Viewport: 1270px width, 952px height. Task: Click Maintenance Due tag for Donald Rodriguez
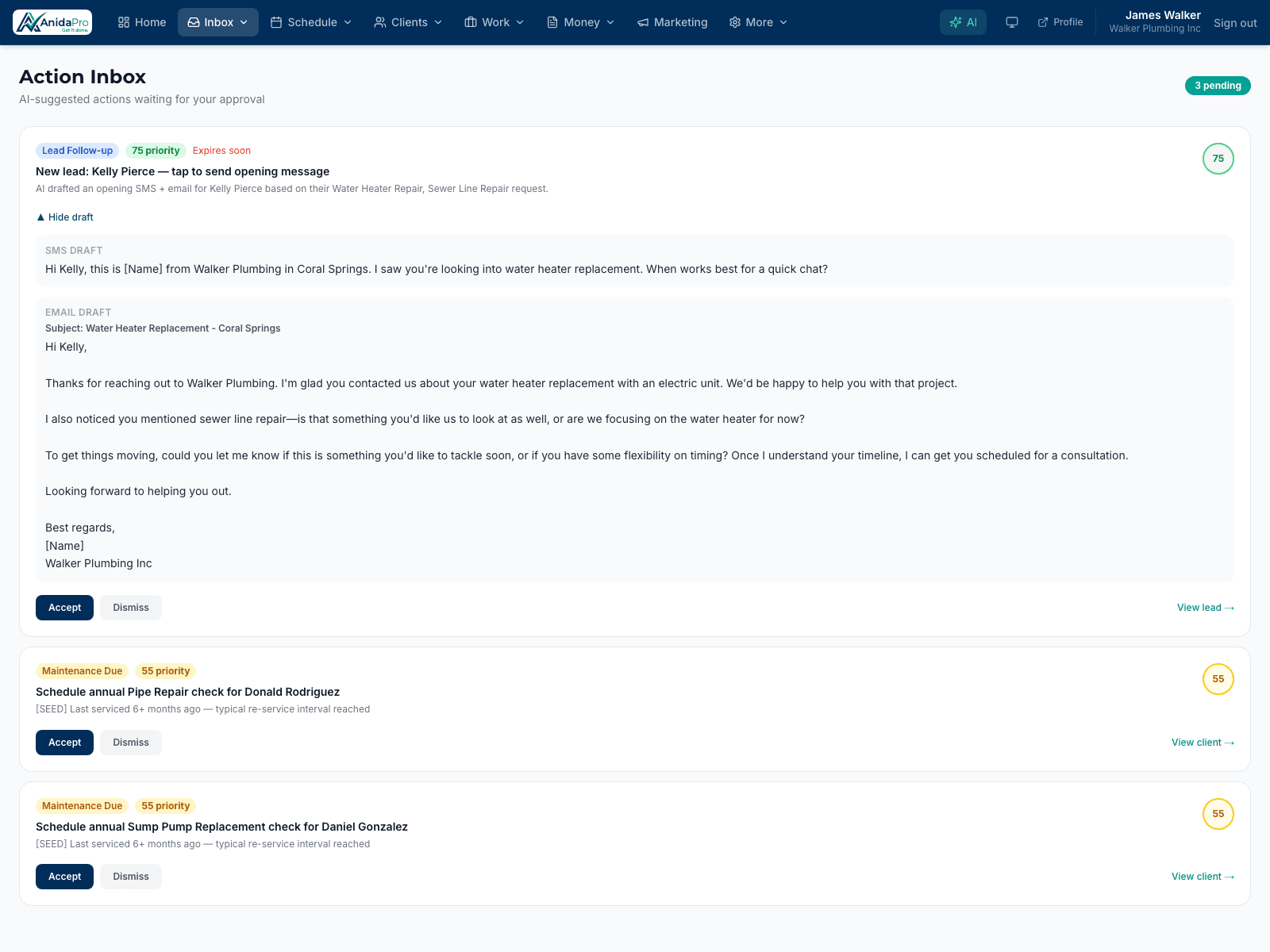tap(83, 671)
